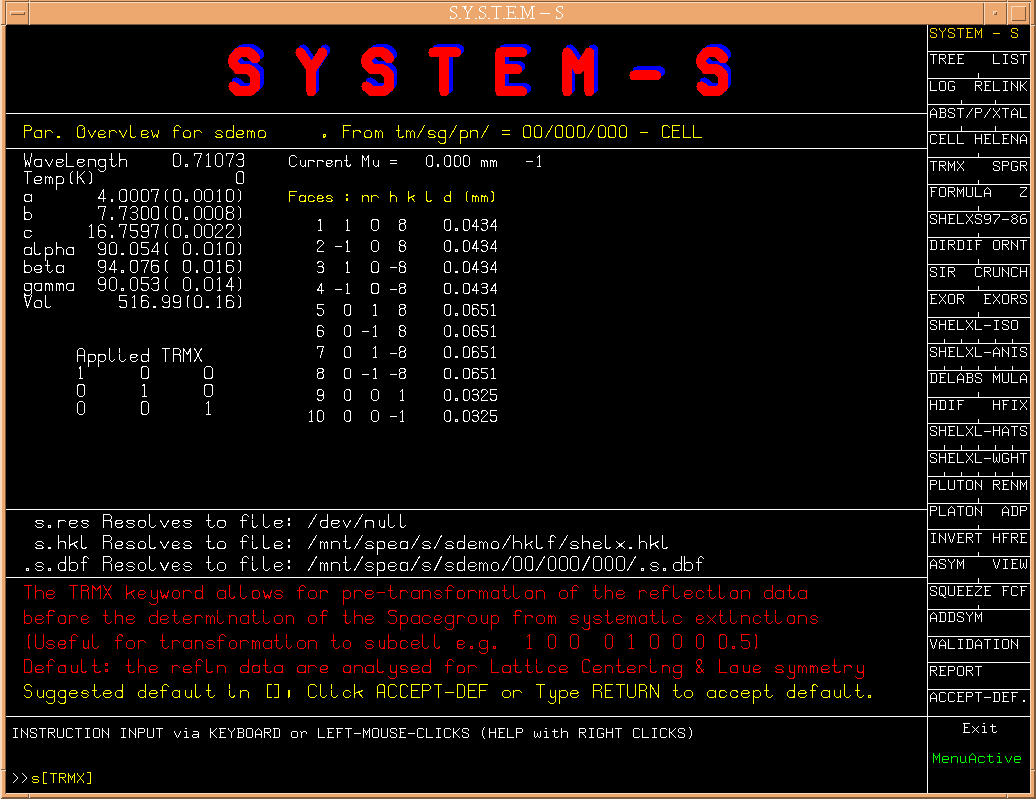Image resolution: width=1036 pixels, height=799 pixels.
Task: Generate REPORT from the side menu
Action: pos(956,671)
